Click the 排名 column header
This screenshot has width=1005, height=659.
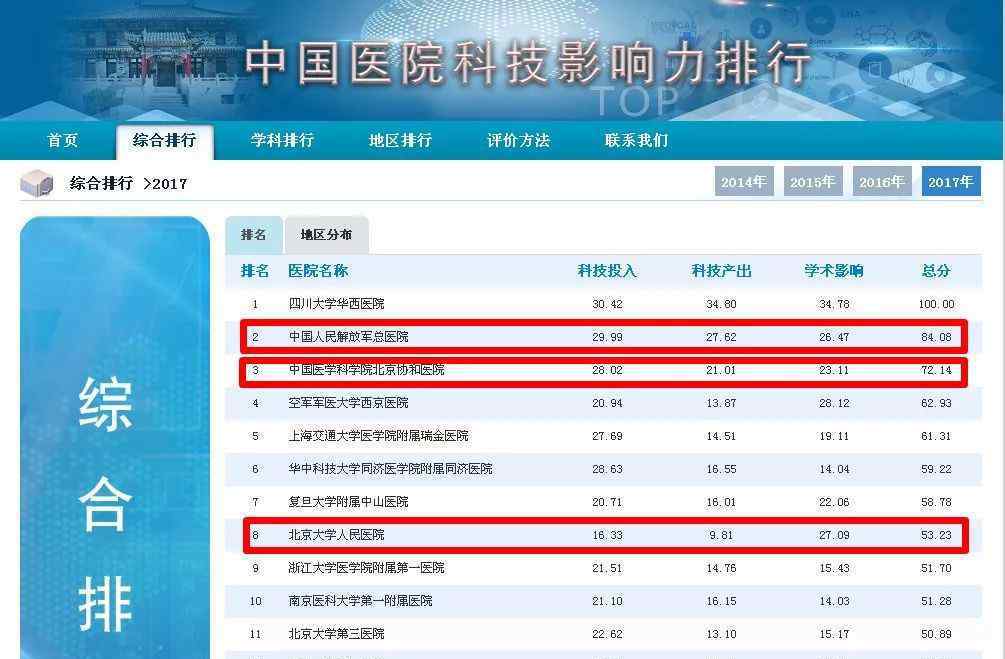[255, 271]
